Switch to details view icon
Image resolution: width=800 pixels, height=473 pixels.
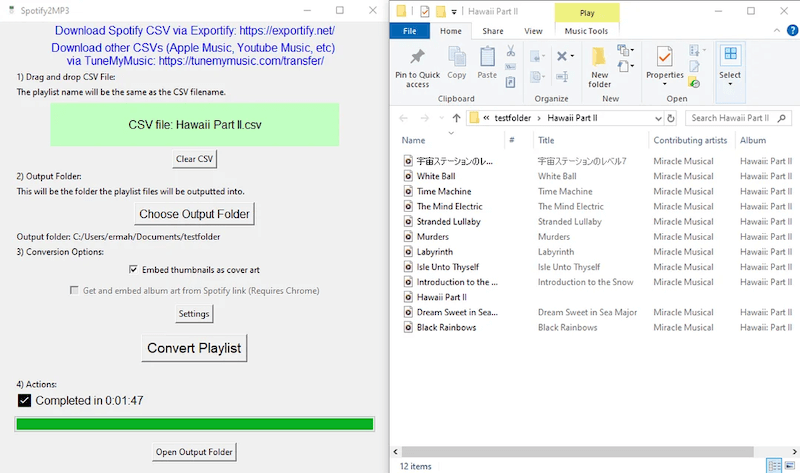[774, 466]
